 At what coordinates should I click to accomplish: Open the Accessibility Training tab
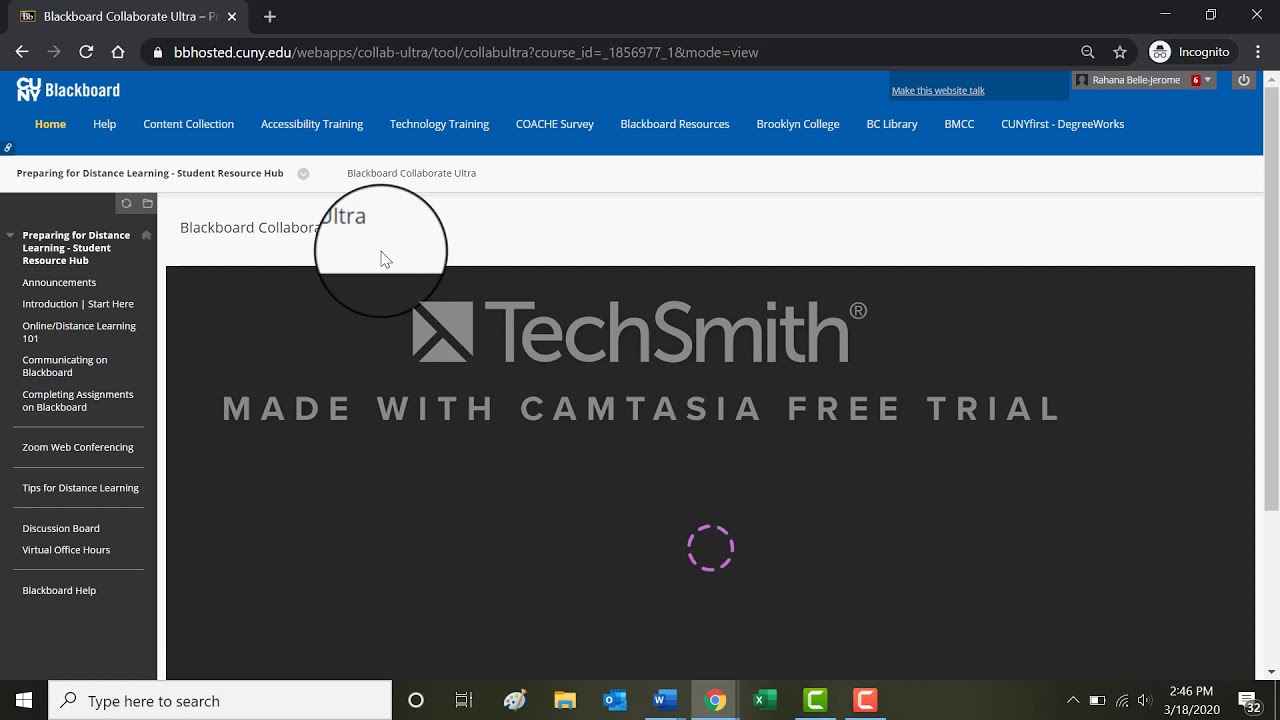coord(312,124)
